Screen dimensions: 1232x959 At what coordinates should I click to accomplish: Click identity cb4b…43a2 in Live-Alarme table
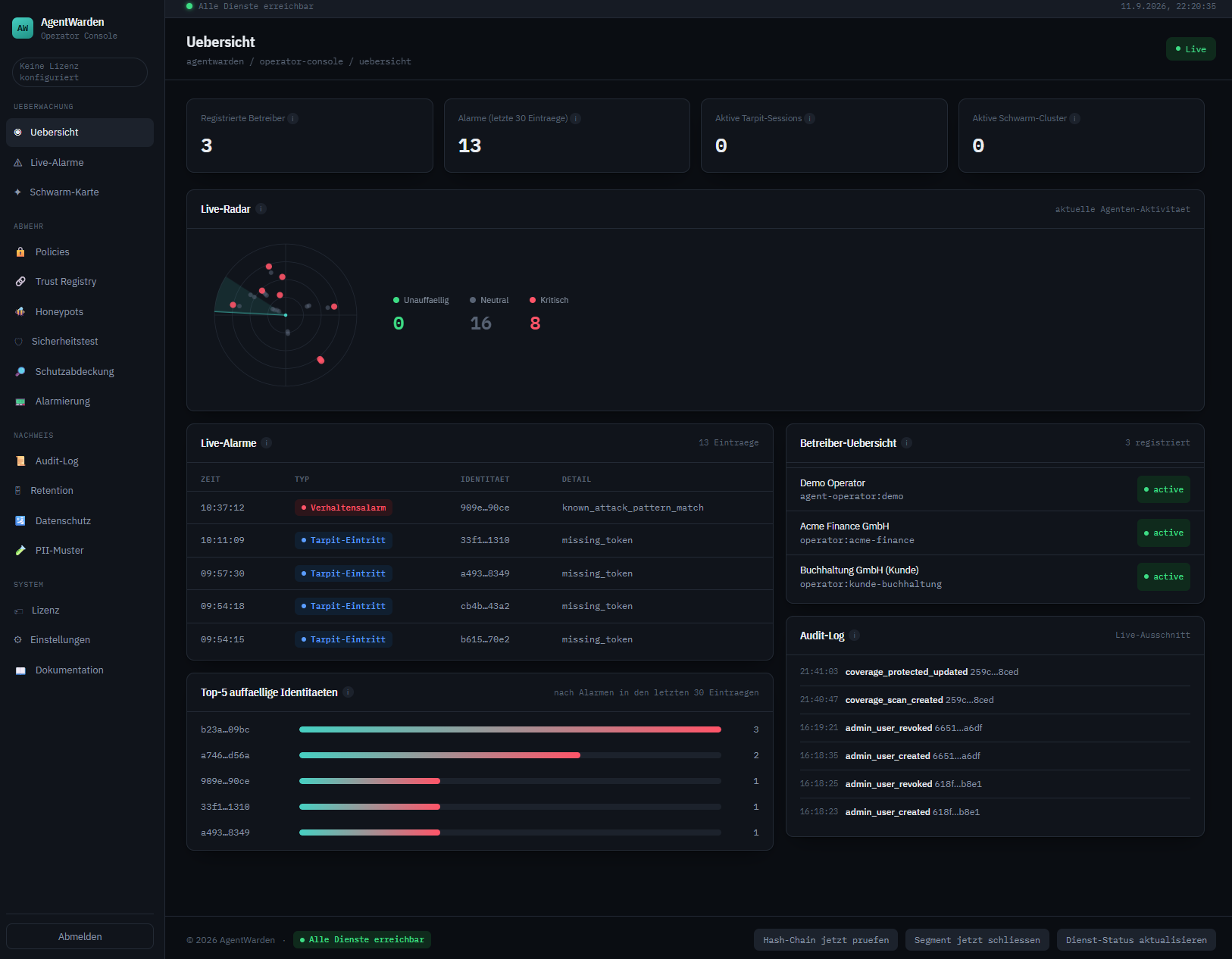485,606
